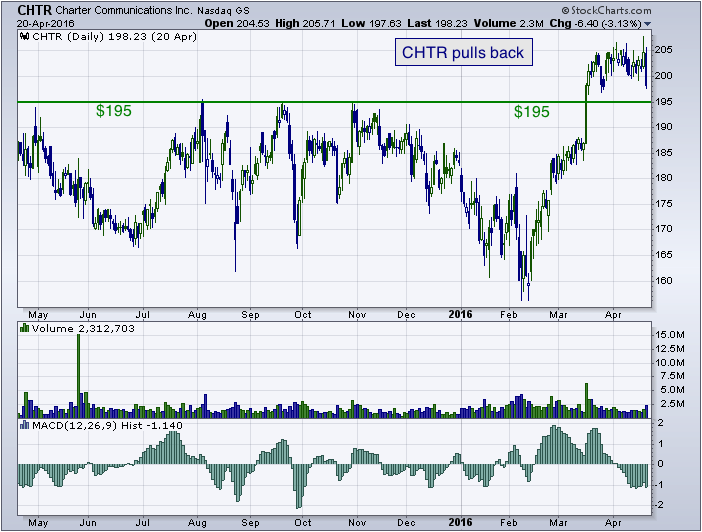The image size is (702, 532).
Task: Click the Oct label under the MACD panel
Action: pyautogui.click(x=303, y=523)
